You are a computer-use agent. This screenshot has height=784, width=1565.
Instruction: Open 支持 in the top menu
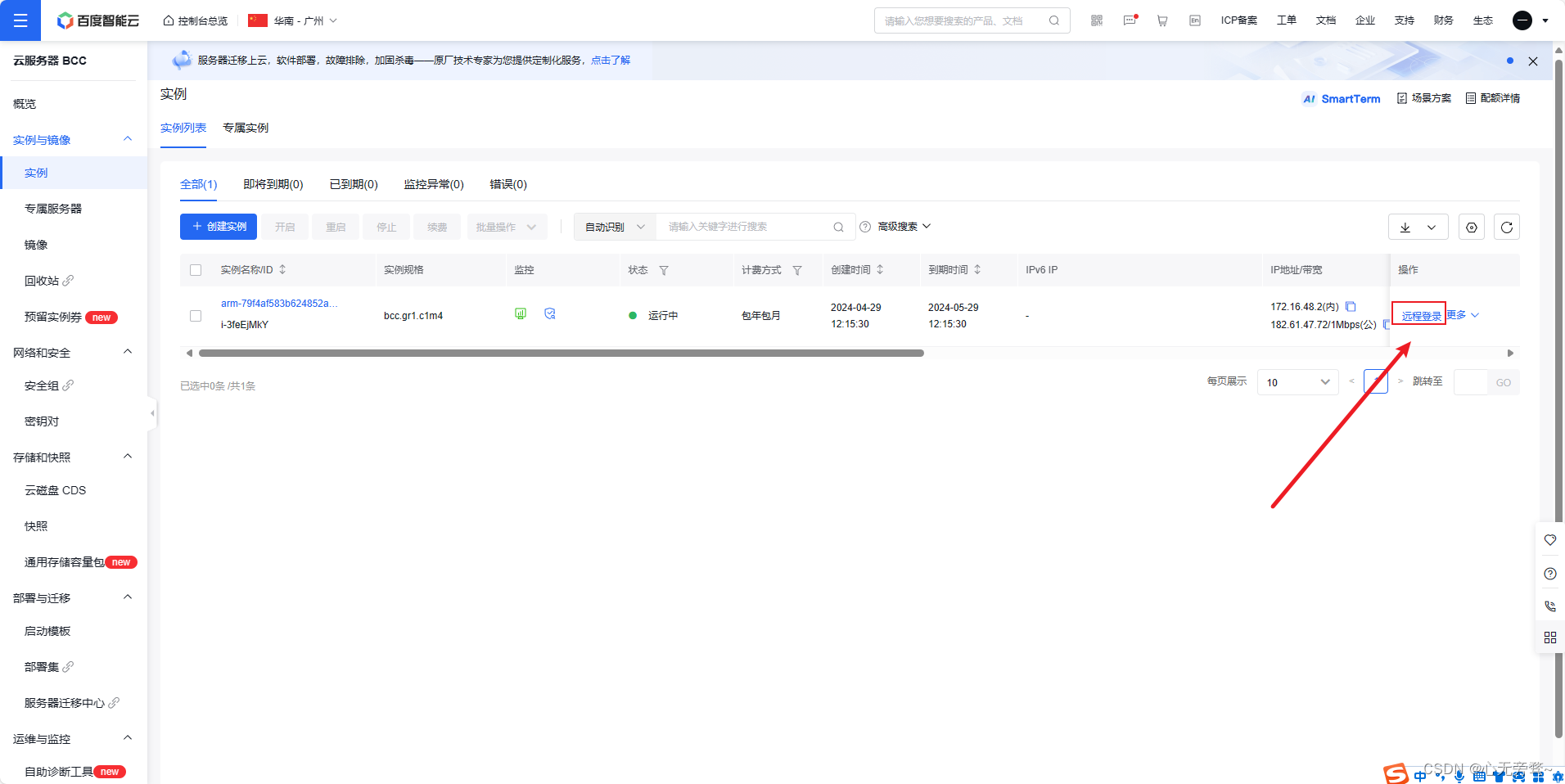(x=1405, y=20)
